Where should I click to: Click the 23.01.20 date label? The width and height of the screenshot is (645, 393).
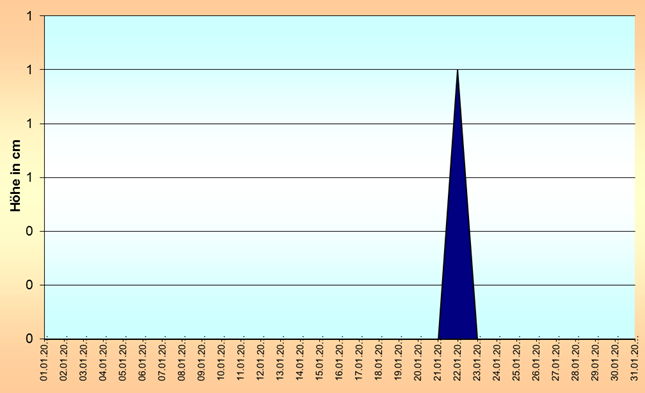point(477,362)
